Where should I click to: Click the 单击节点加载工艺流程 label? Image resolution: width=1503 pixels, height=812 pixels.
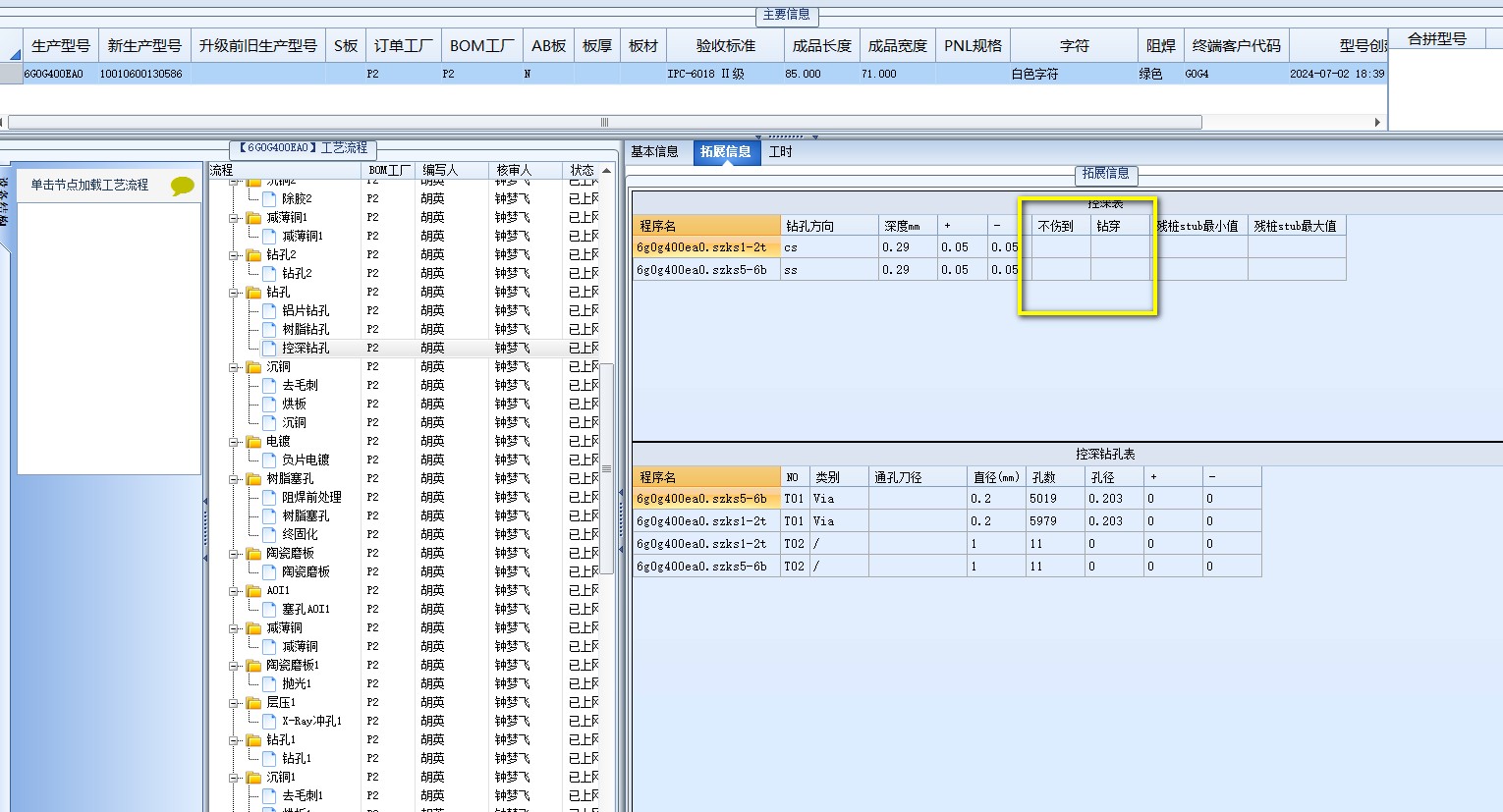[x=89, y=185]
